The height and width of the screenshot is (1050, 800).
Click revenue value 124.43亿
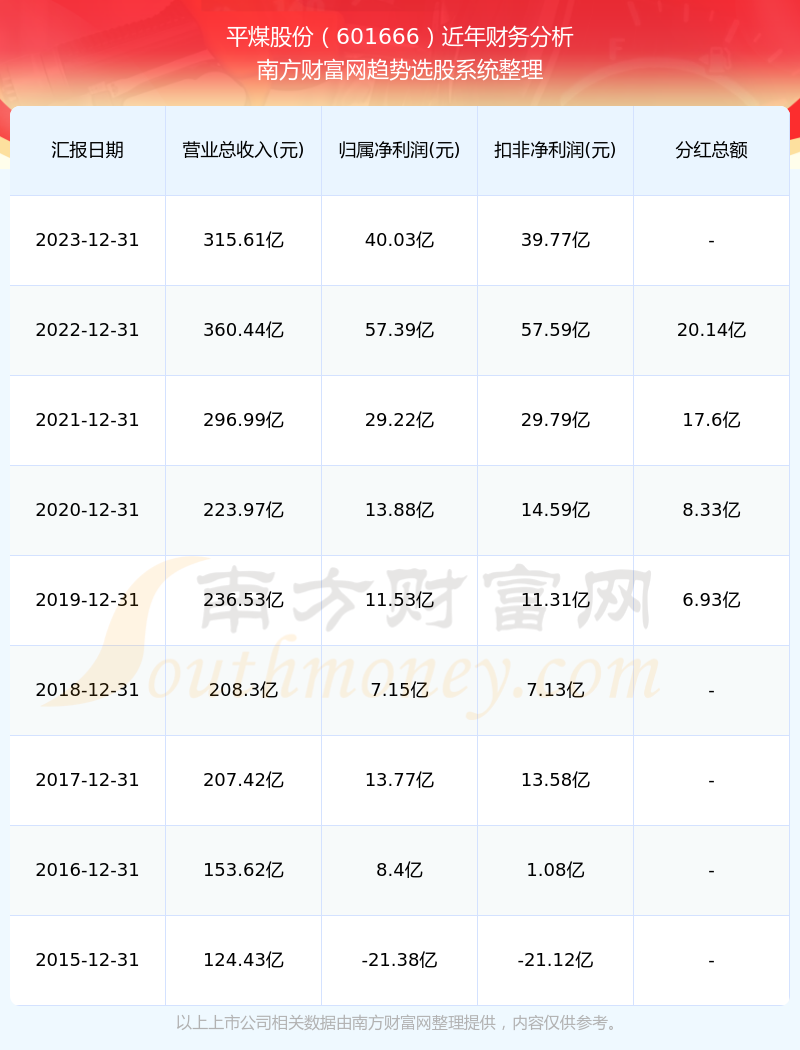point(244,960)
